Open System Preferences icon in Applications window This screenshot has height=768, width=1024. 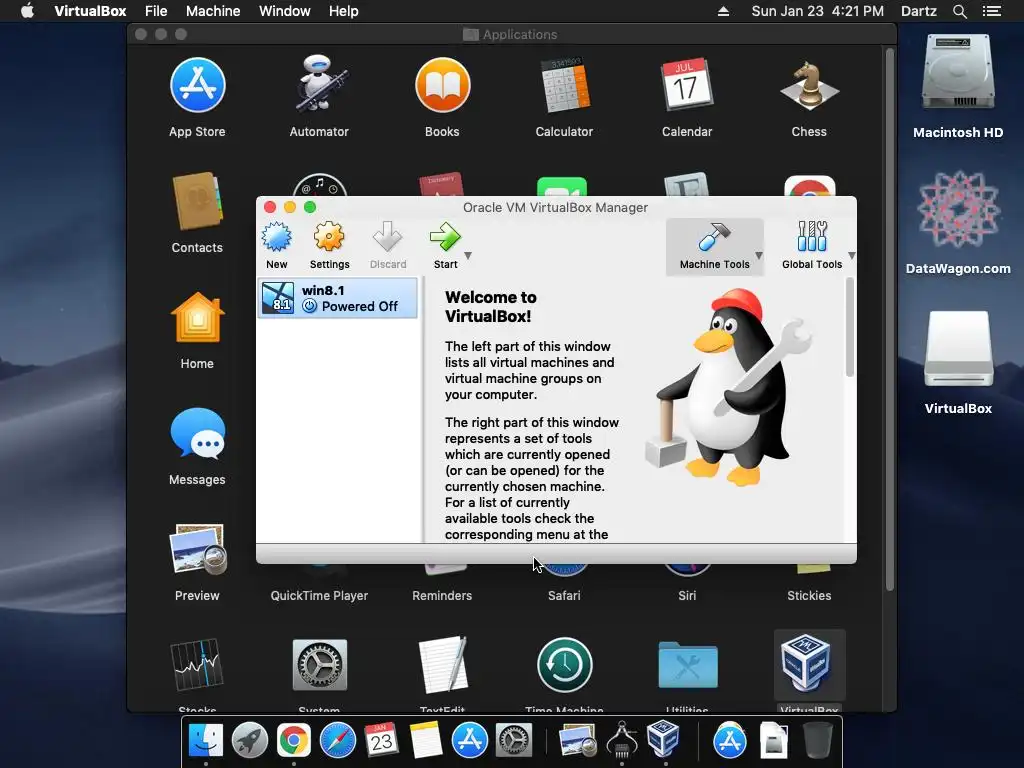point(319,665)
